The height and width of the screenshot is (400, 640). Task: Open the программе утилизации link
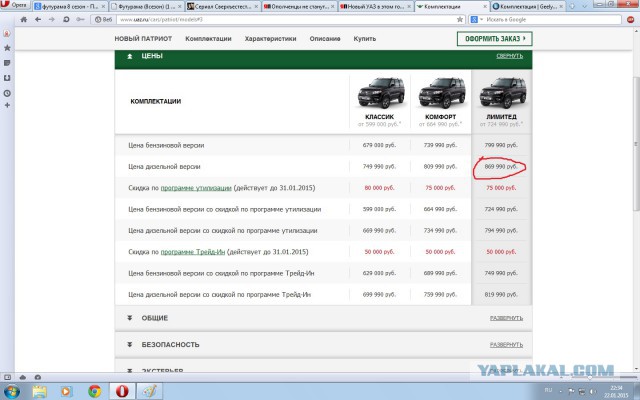click(x=196, y=188)
